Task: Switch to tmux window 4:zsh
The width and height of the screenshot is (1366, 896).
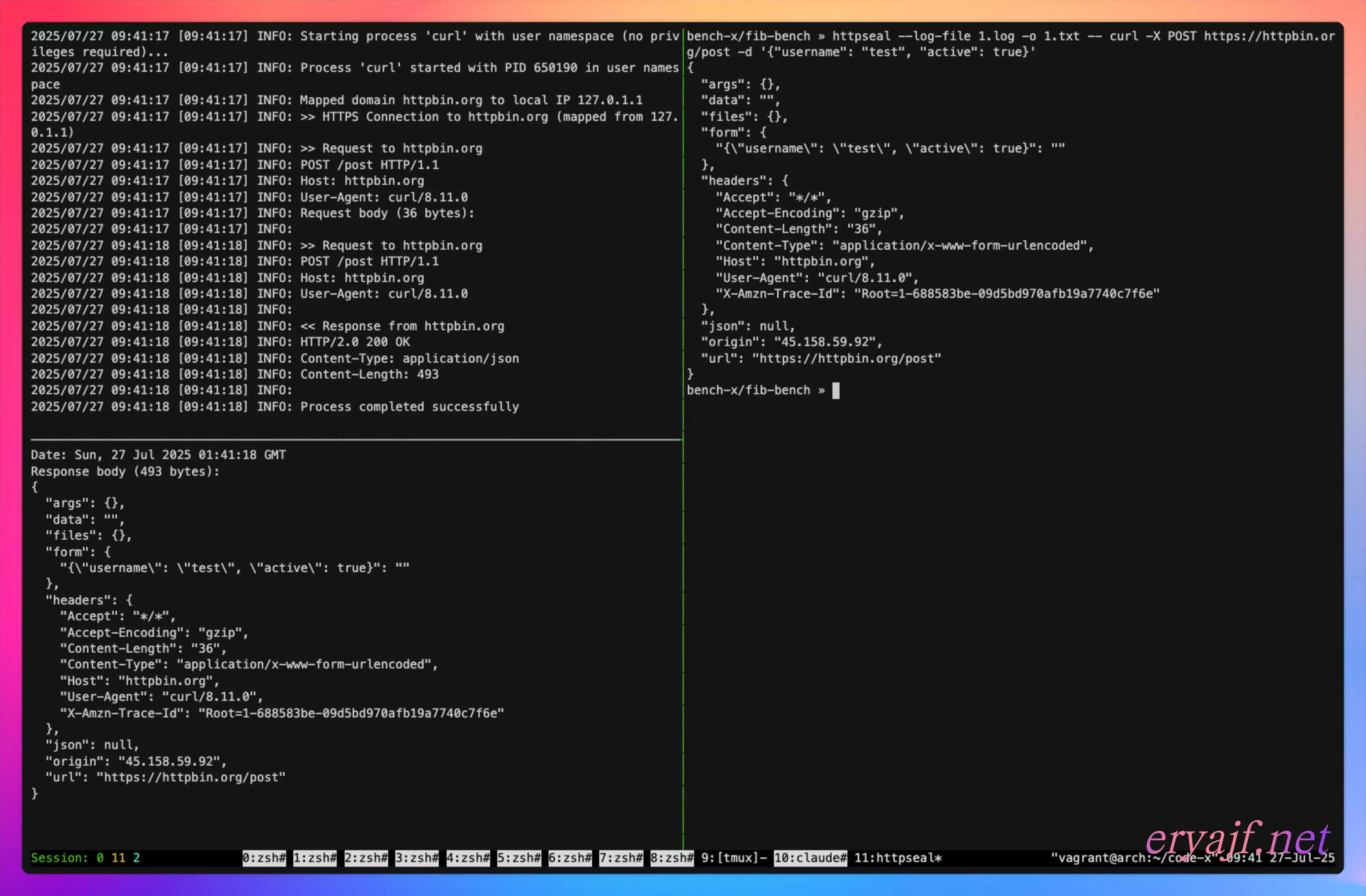Action: [468, 858]
